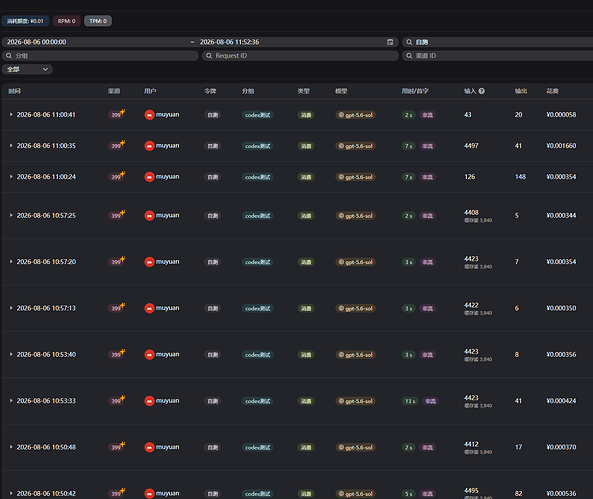593x499 pixels.
Task: Click muyuan avatar icon in the 11:00:41 row
Action: pos(149,115)
